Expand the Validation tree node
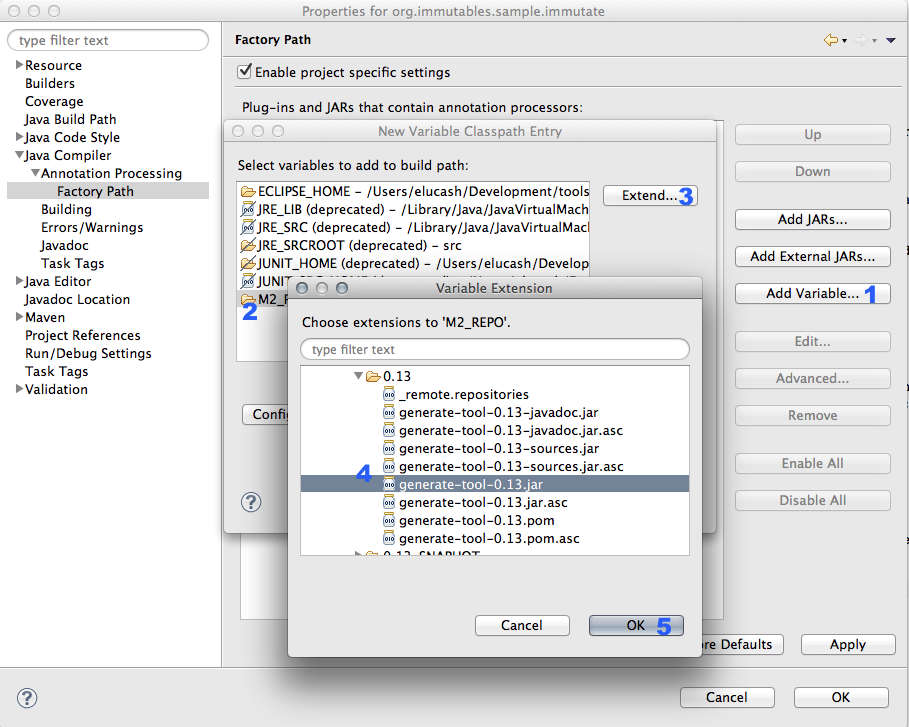 pyautogui.click(x=19, y=388)
